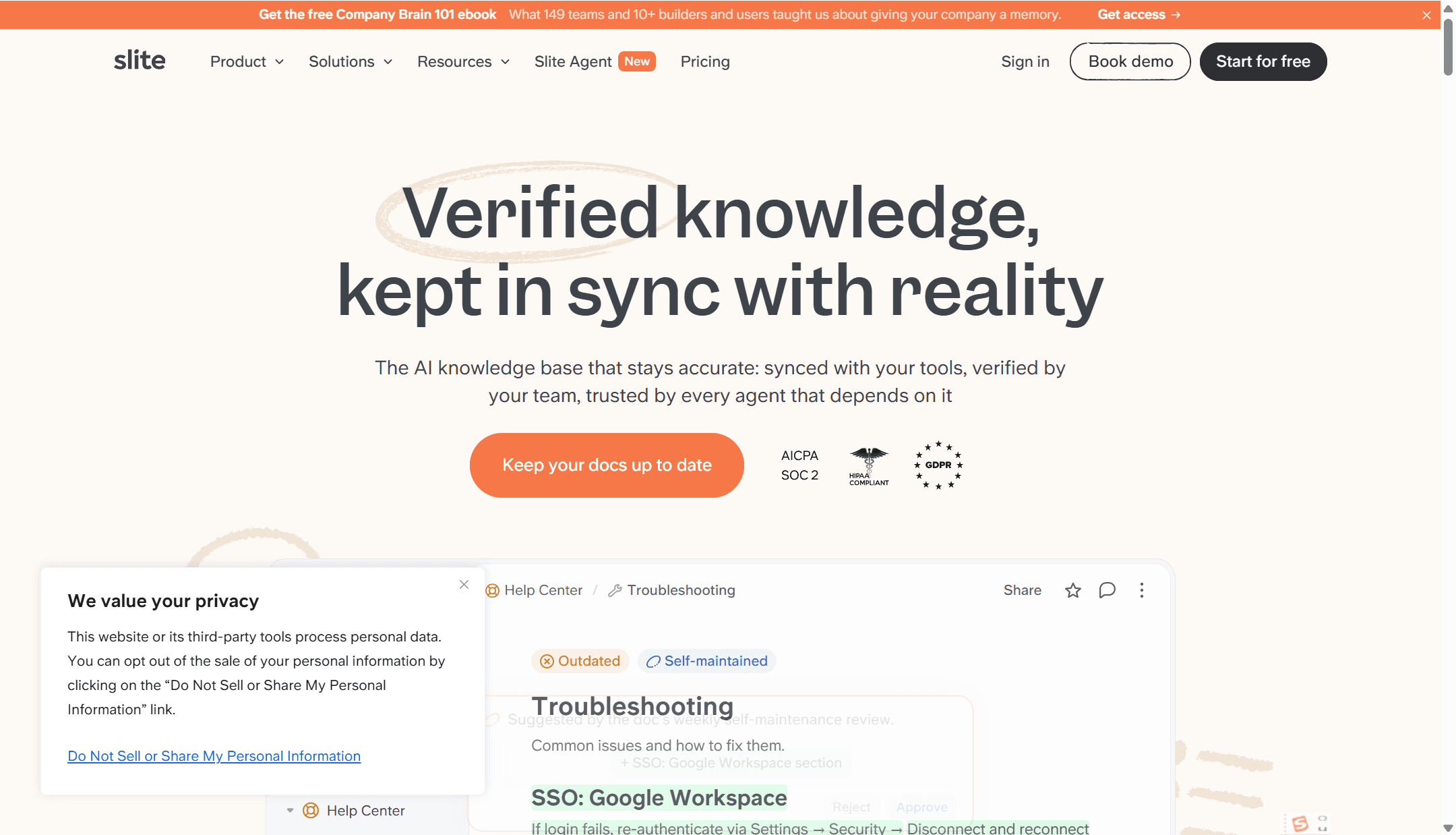Click the HIPAA Compliant badge
This screenshot has width=1456, height=835.
(x=869, y=465)
